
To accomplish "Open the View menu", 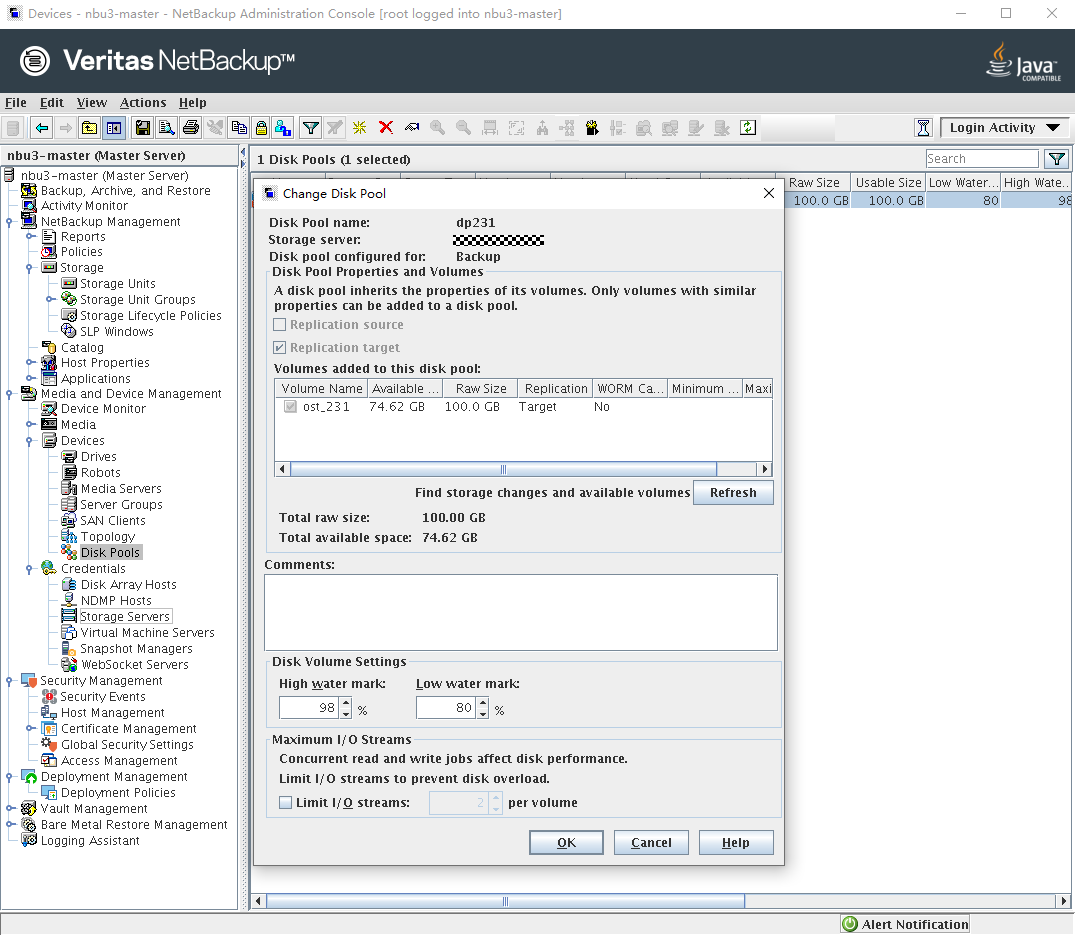I will [91, 103].
